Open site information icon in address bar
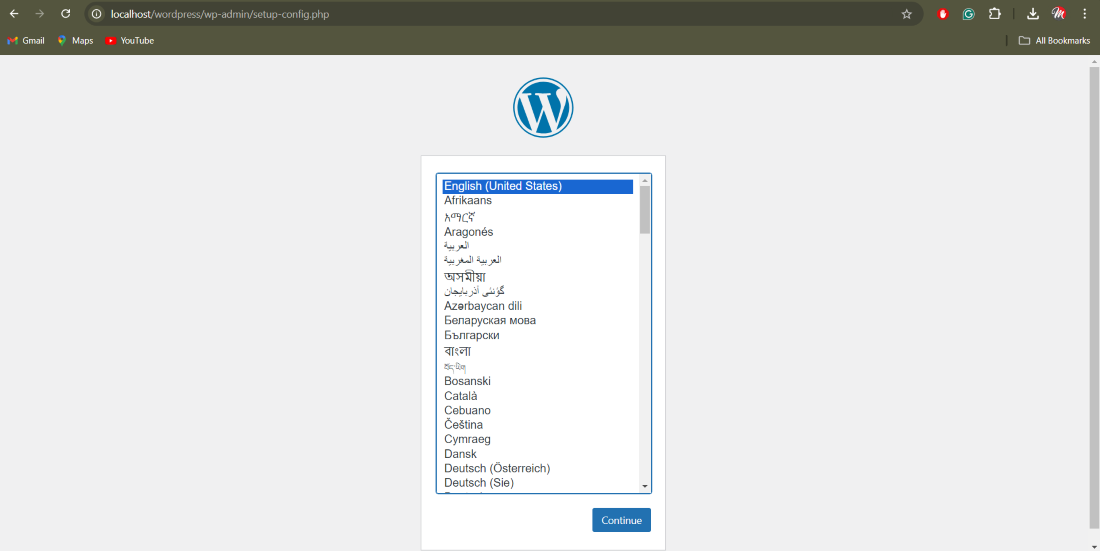 [97, 14]
